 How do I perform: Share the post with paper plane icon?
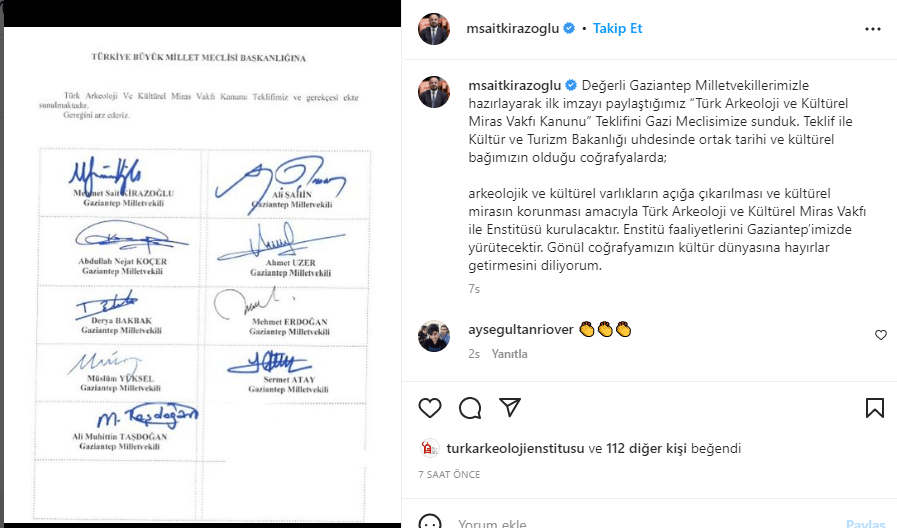(510, 407)
